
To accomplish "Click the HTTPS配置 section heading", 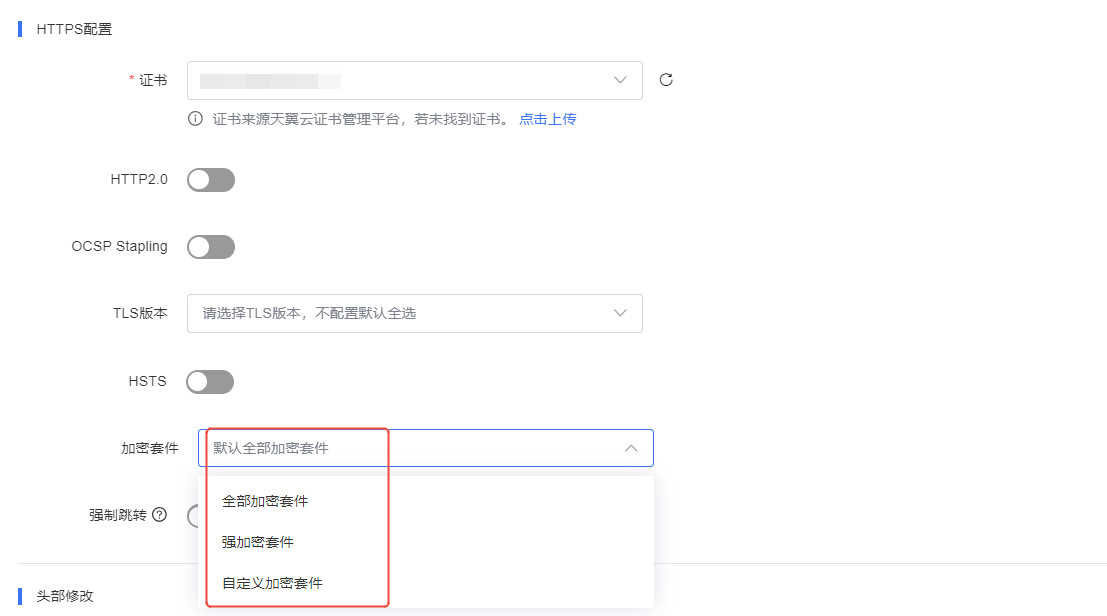I will click(74, 29).
